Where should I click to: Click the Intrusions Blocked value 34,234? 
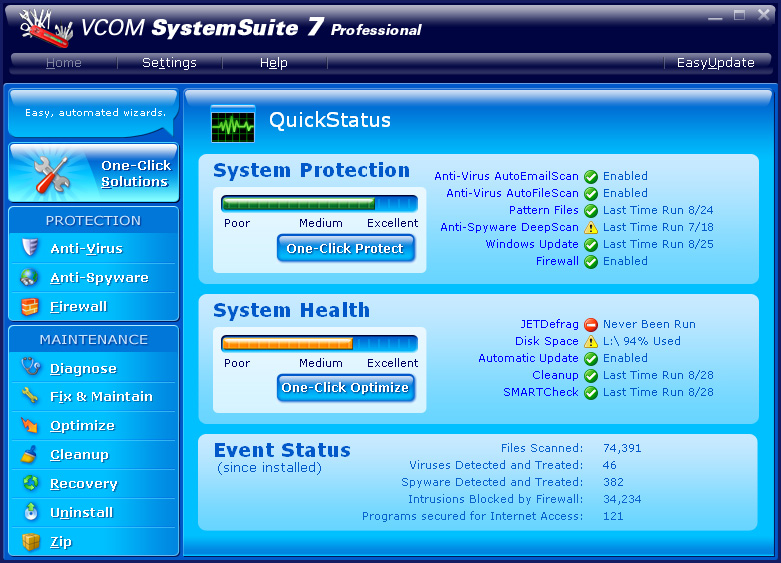click(x=622, y=499)
